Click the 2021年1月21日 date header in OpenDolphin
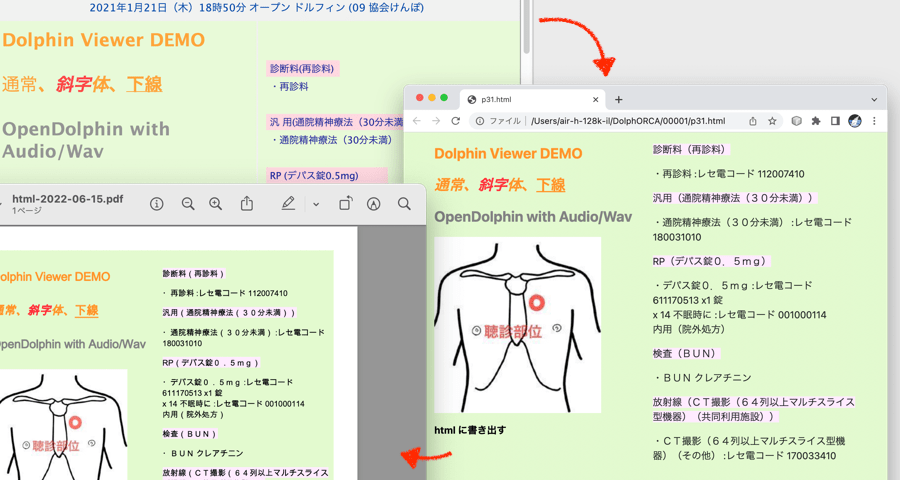 pos(257,8)
